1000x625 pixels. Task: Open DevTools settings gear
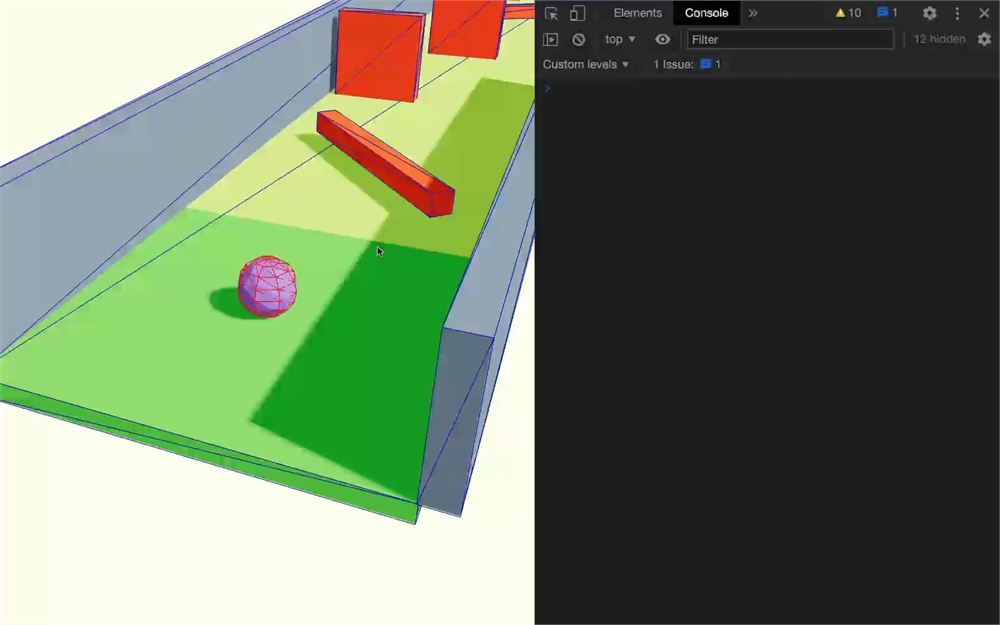pos(929,13)
